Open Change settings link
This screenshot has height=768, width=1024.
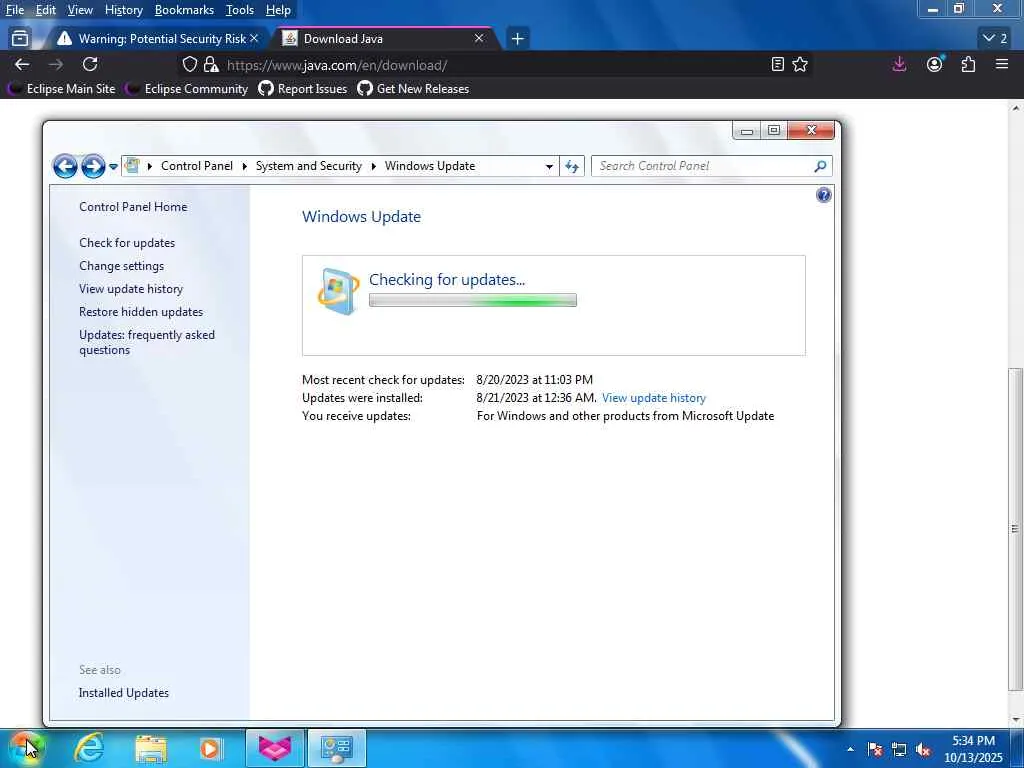[121, 266]
